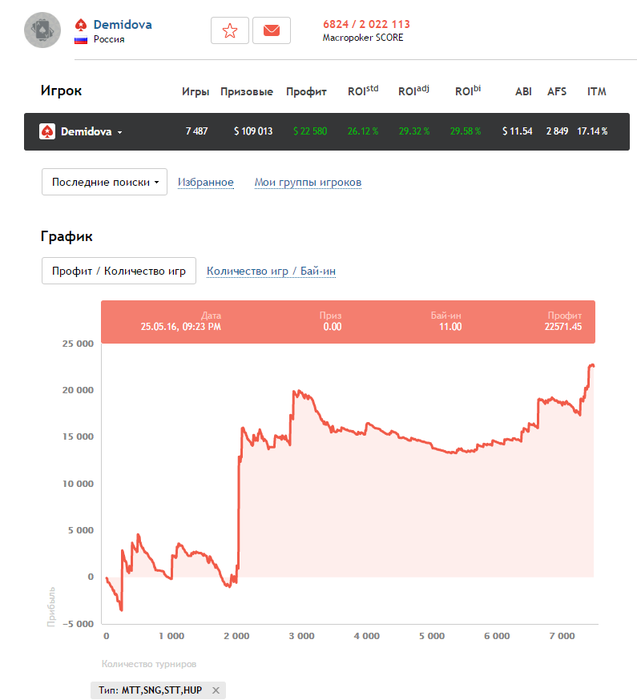The height and width of the screenshot is (700, 637).
Task: Click the ITM column header
Action: (x=597, y=92)
